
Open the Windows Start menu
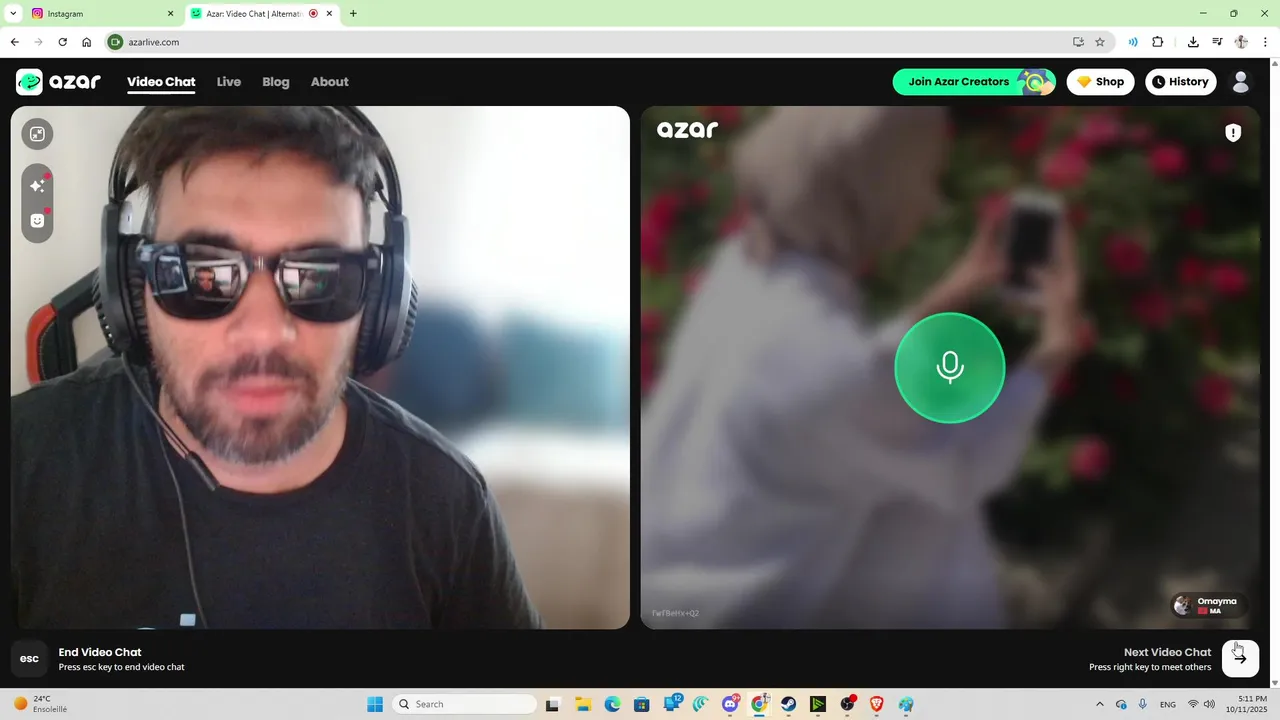coord(375,704)
